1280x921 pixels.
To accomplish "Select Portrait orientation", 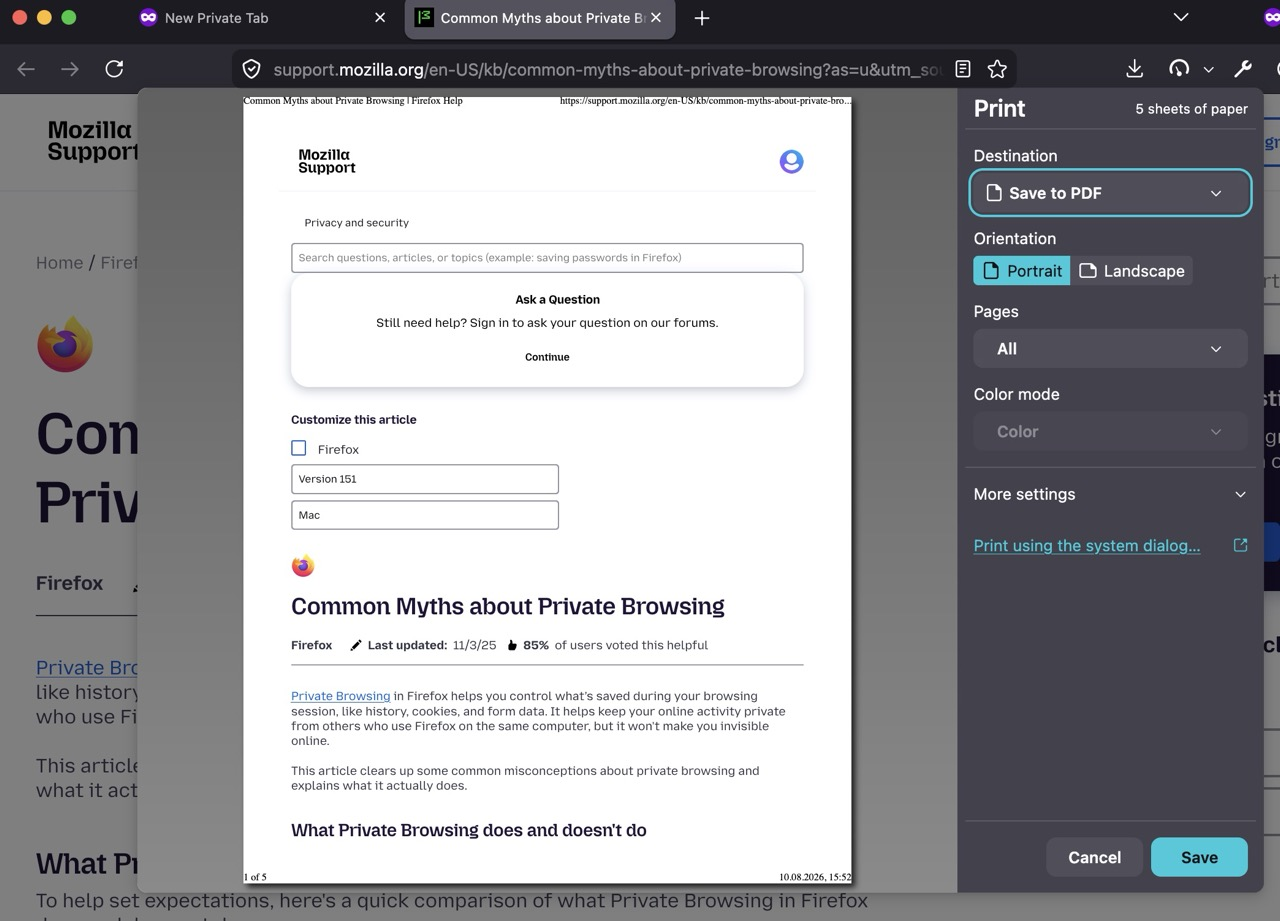I will point(1022,271).
